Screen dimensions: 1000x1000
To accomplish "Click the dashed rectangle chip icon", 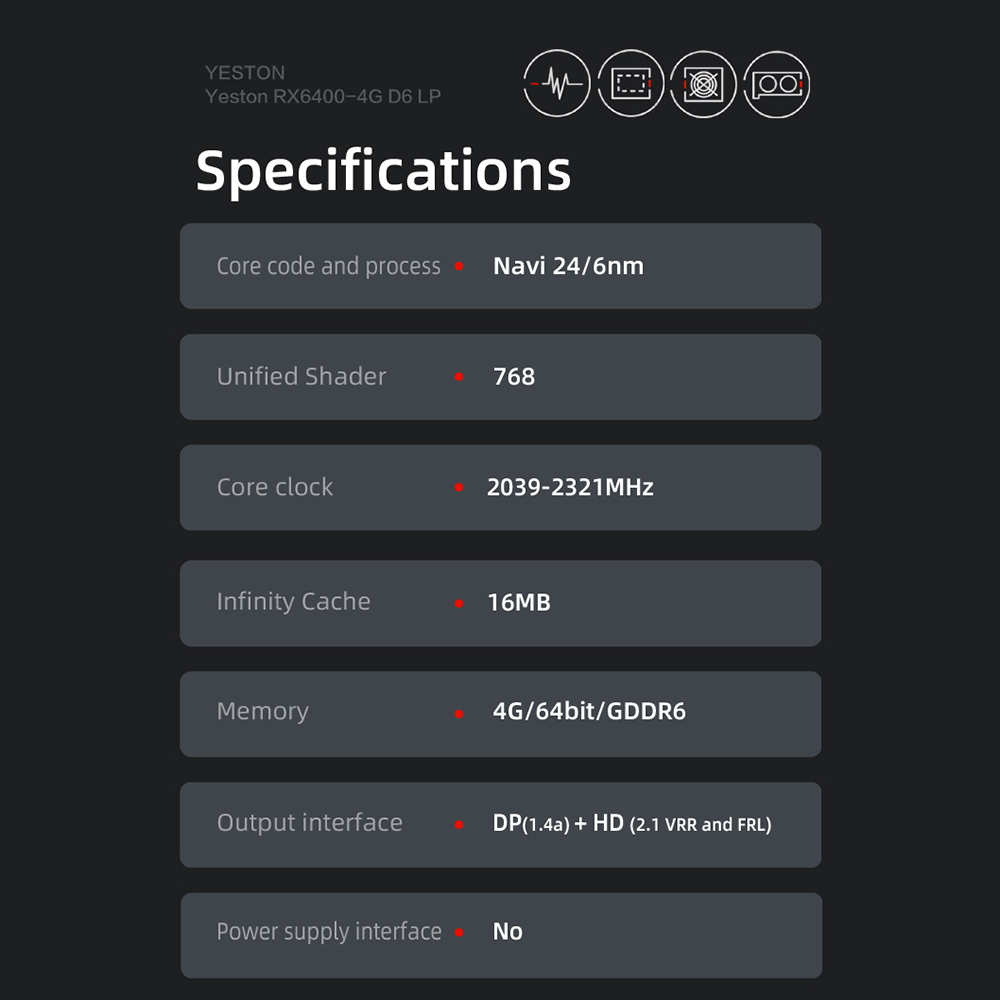I will pos(631,84).
